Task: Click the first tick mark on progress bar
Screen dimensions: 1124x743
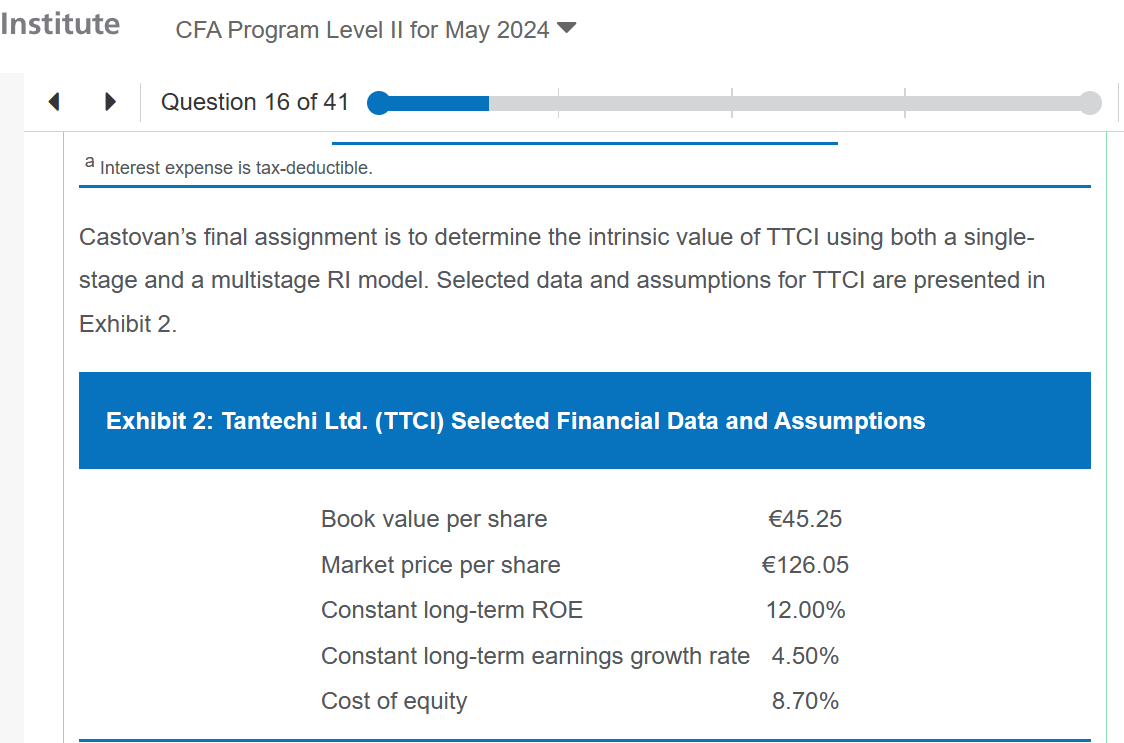Action: [x=558, y=103]
